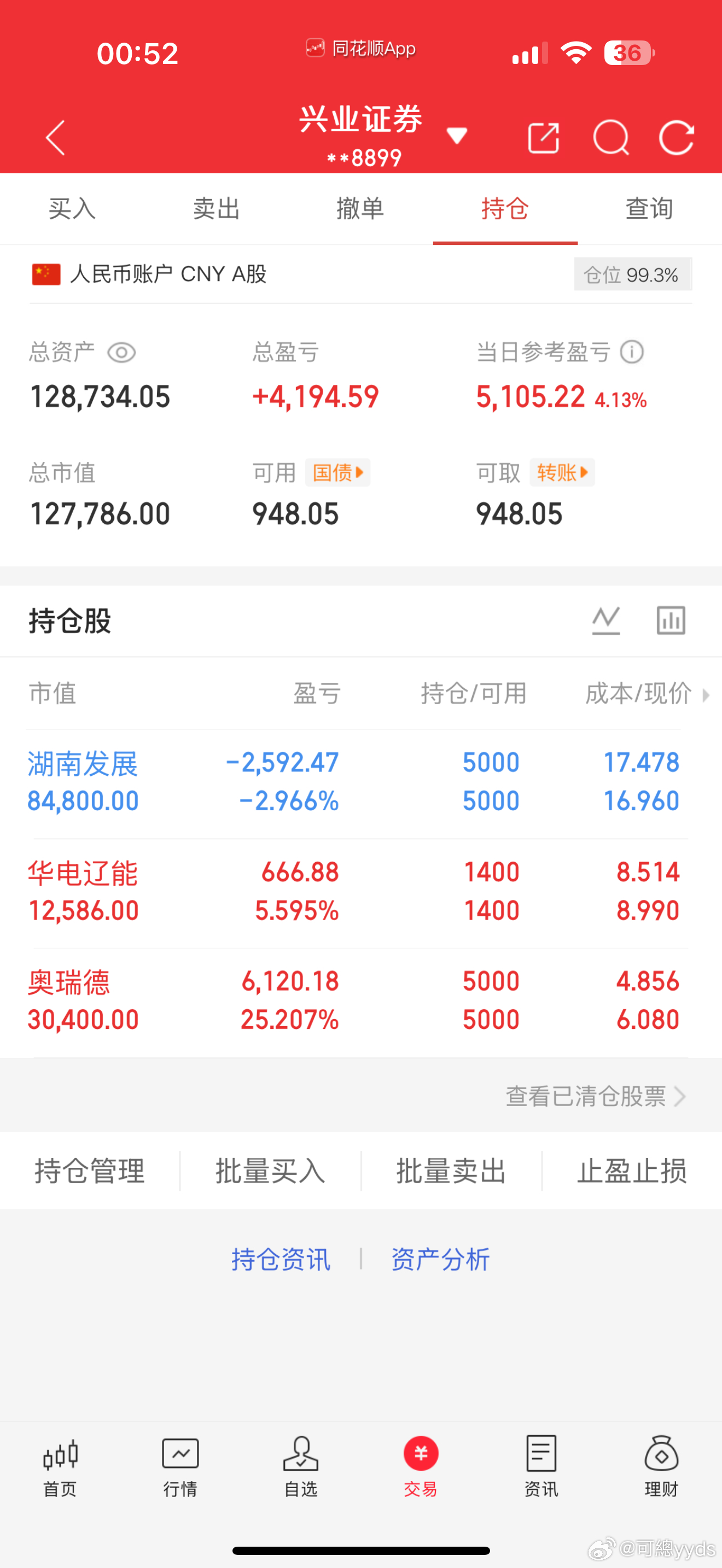Screen dimensions: 722x1568
Task: Tap the 转账 shortcut tag
Action: point(562,472)
